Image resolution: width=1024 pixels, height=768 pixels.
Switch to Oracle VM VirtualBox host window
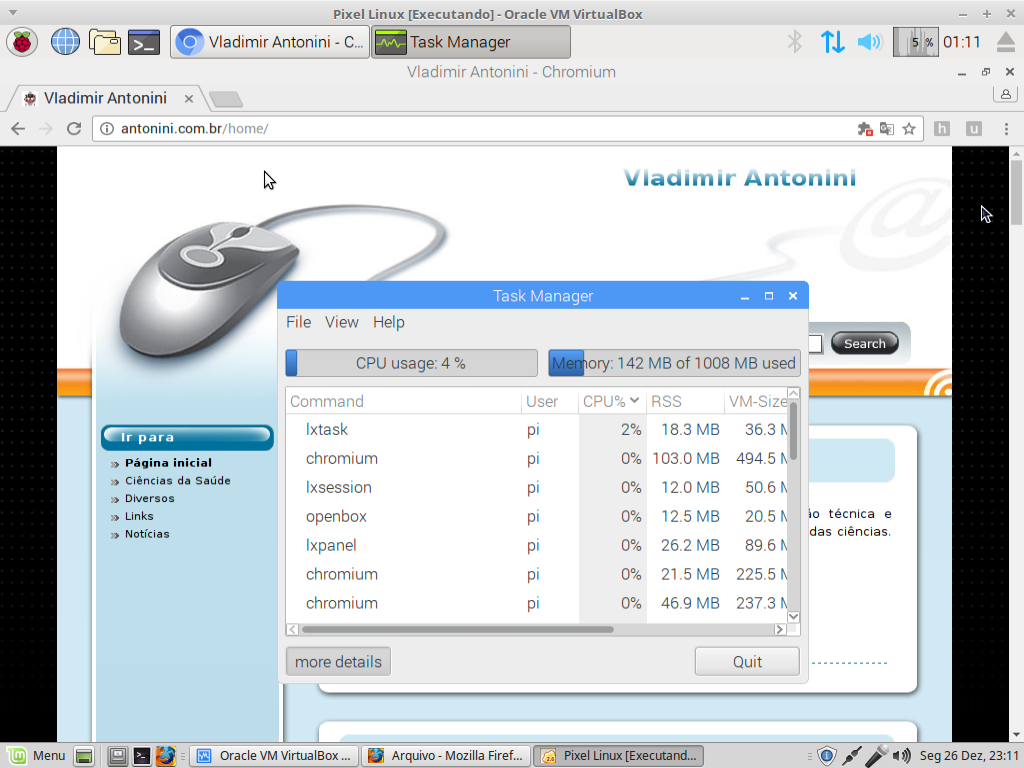pos(274,756)
